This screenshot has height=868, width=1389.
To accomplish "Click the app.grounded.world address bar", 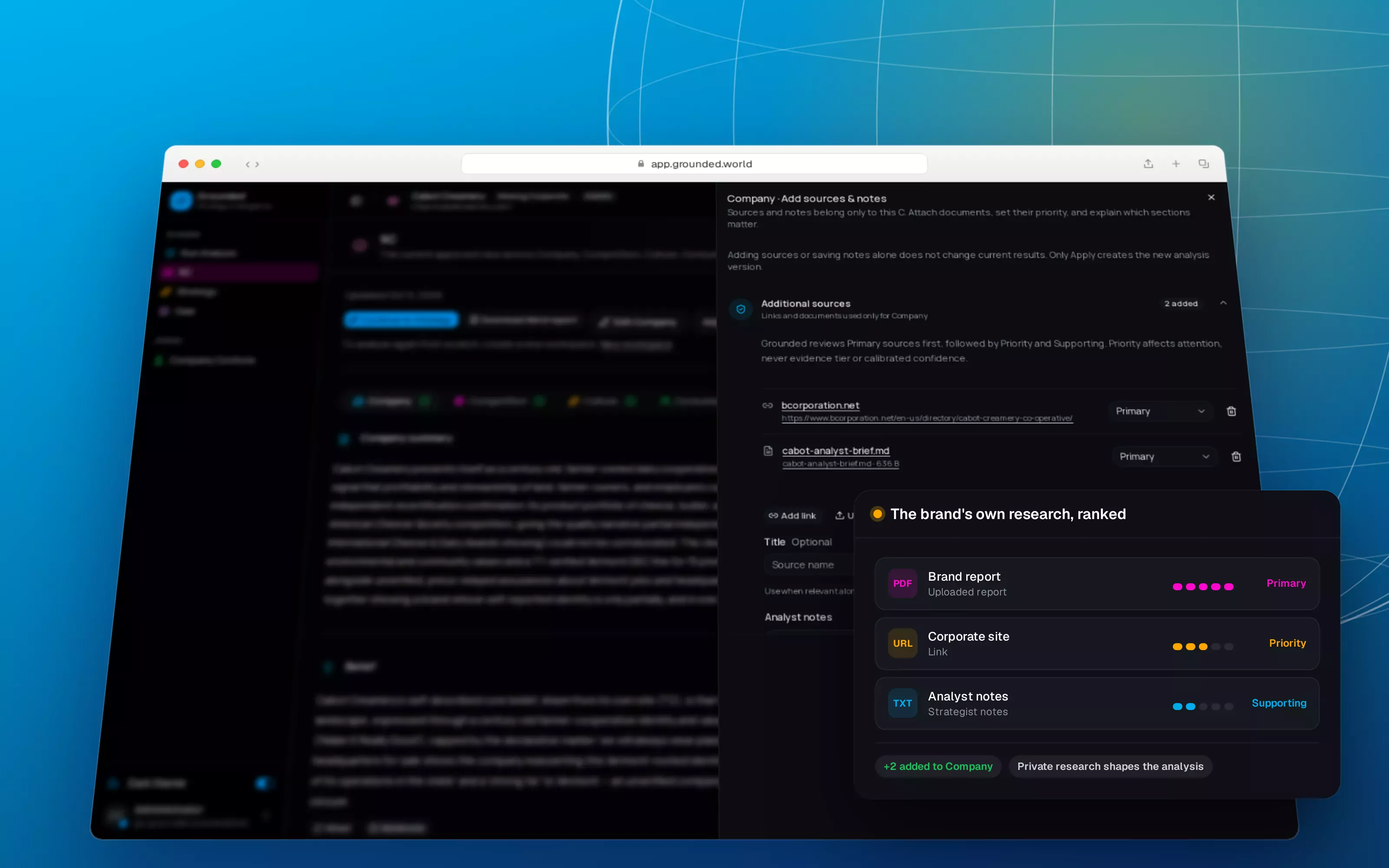I will (x=694, y=164).
